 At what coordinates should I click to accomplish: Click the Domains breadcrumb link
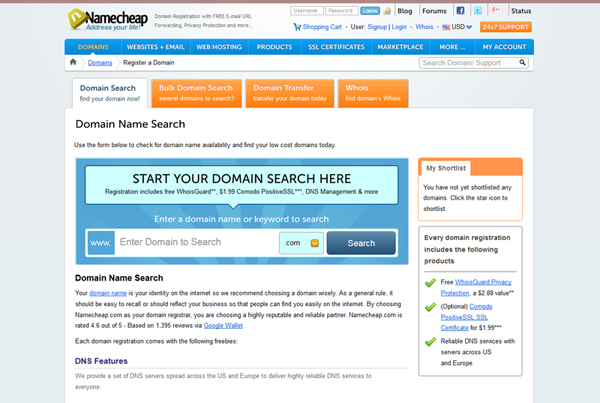pos(100,62)
